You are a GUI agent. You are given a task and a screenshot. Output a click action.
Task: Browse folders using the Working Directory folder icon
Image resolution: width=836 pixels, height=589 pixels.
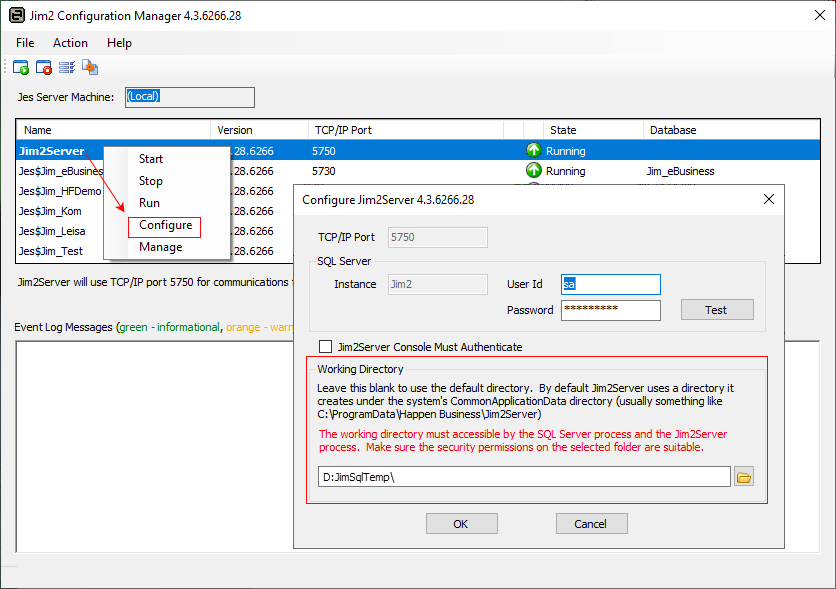pyautogui.click(x=744, y=476)
